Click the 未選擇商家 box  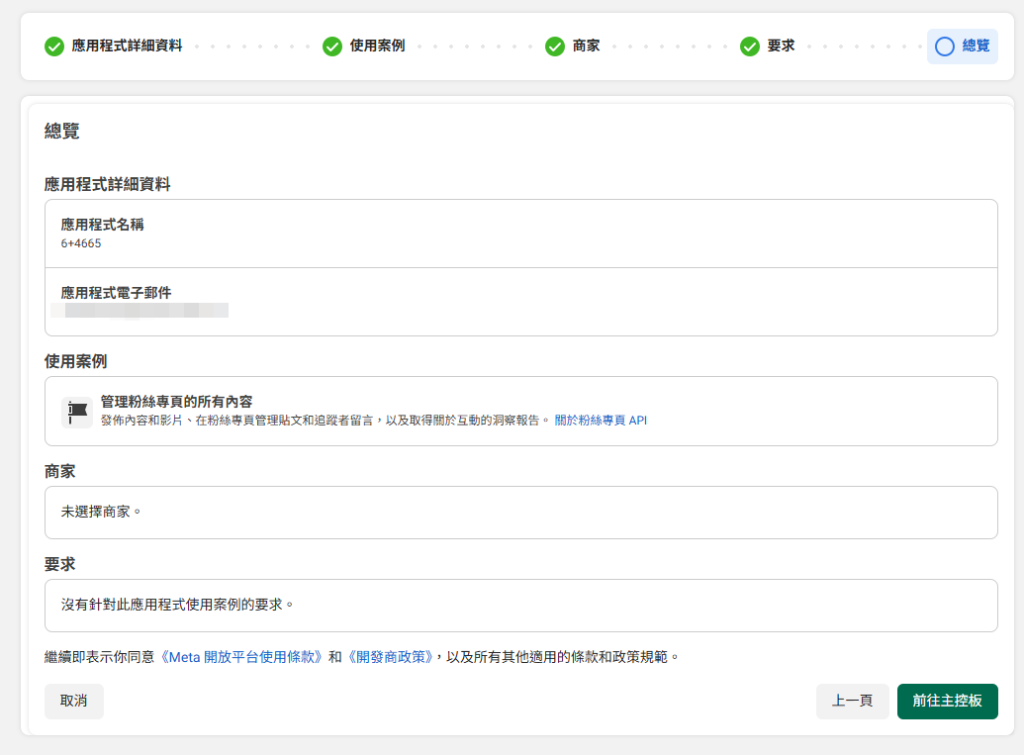click(521, 512)
